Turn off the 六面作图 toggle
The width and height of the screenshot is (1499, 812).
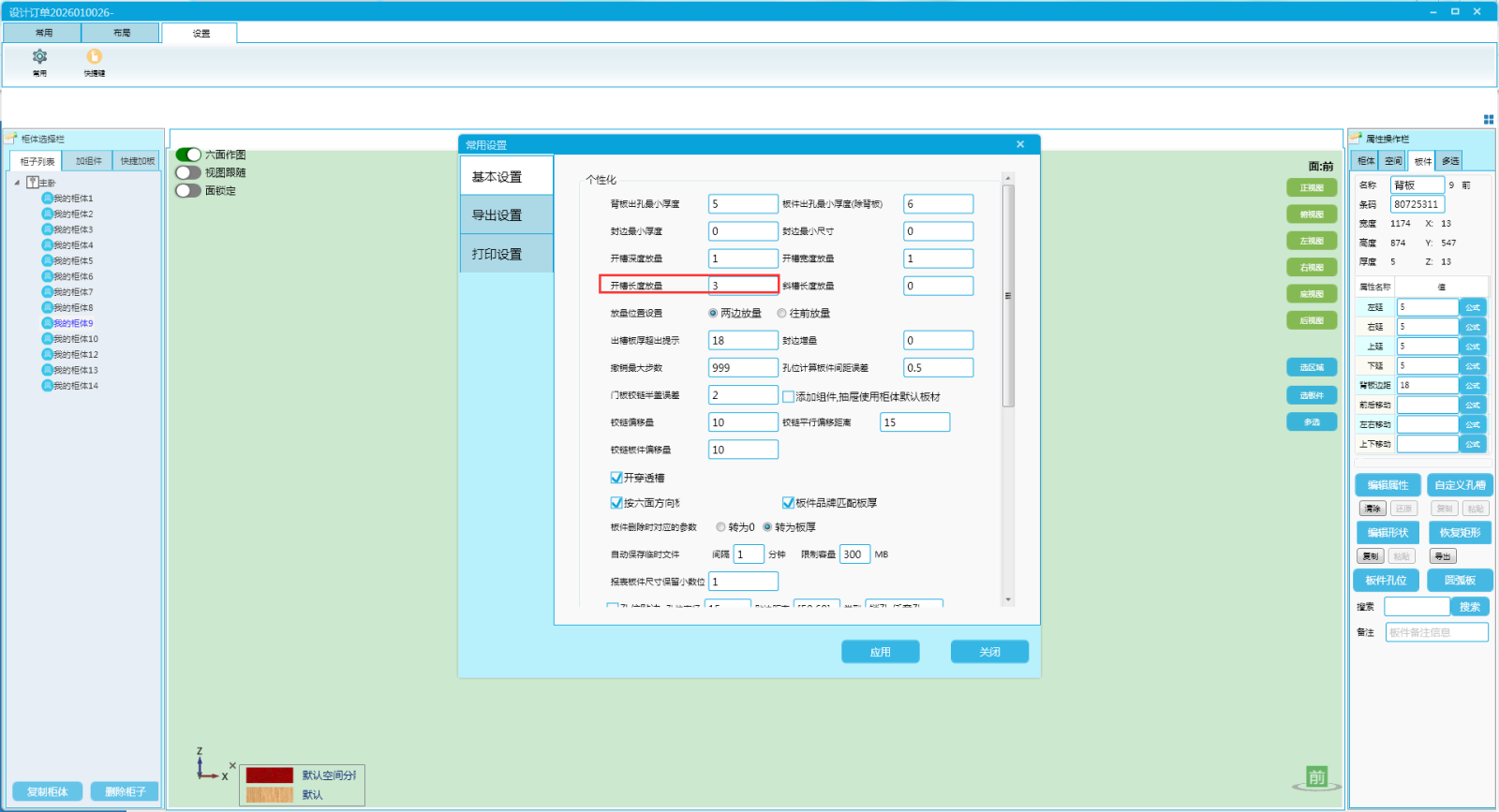point(188,155)
